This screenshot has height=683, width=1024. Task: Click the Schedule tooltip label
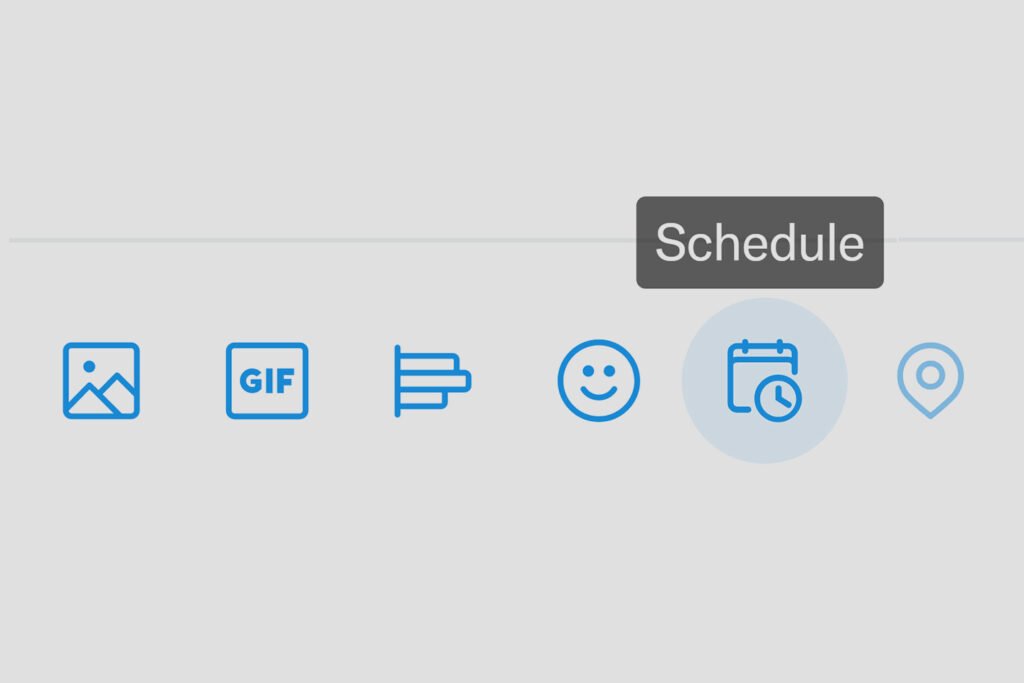click(x=761, y=243)
